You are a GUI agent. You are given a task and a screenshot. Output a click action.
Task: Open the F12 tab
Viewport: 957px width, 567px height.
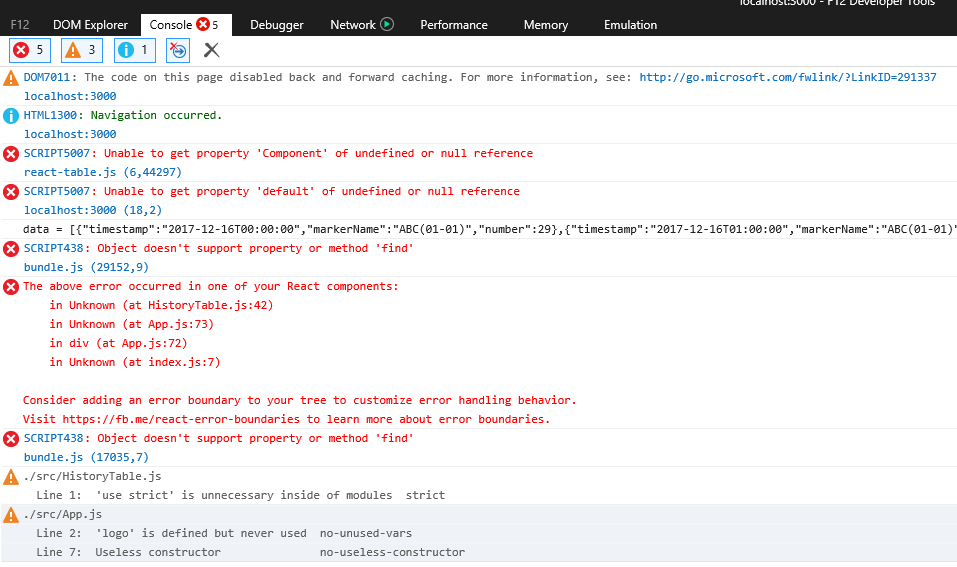(x=20, y=25)
